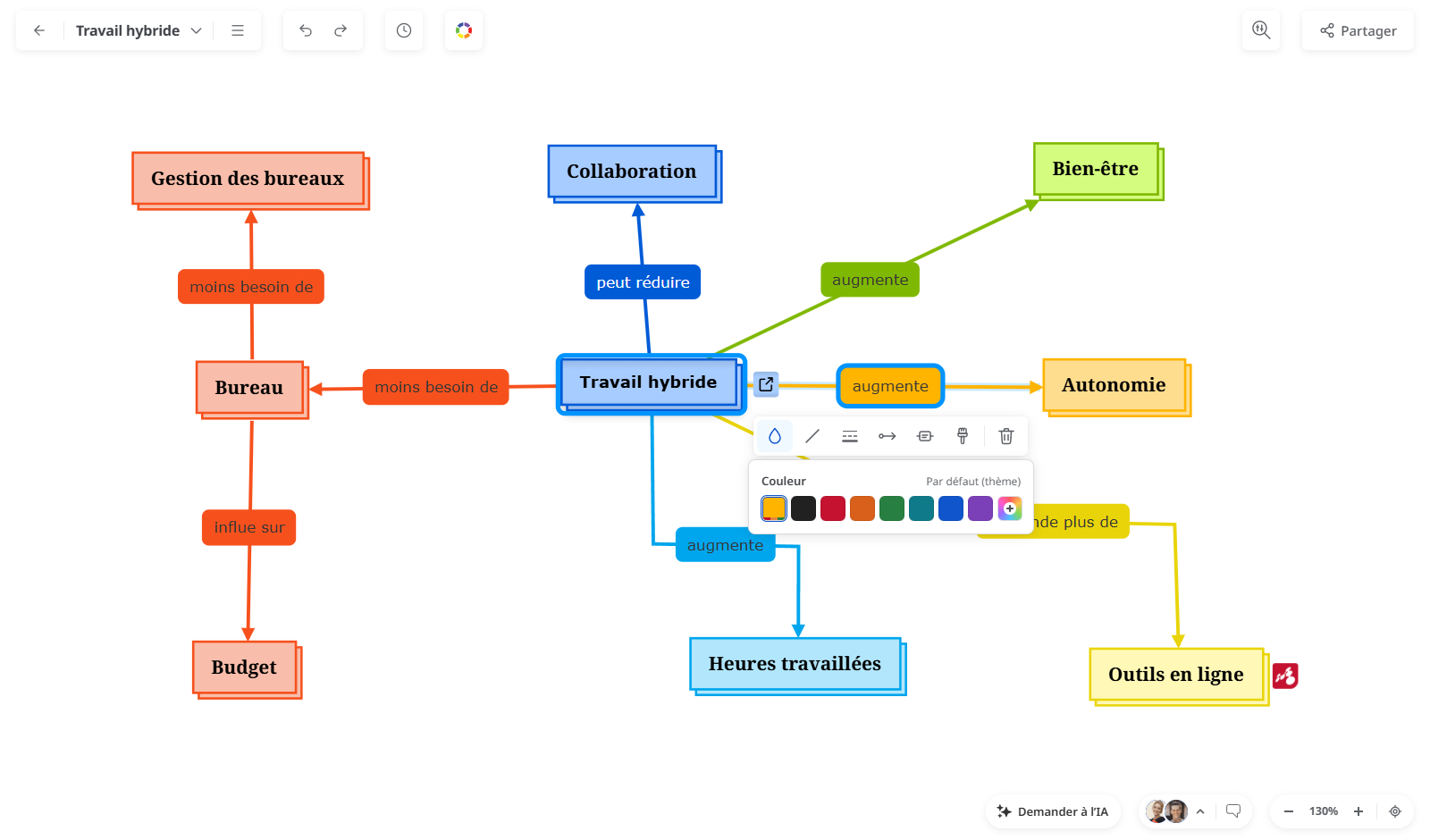Click the red icon beside Outils en ligne
The height and width of the screenshot is (840, 1430).
point(1285,676)
